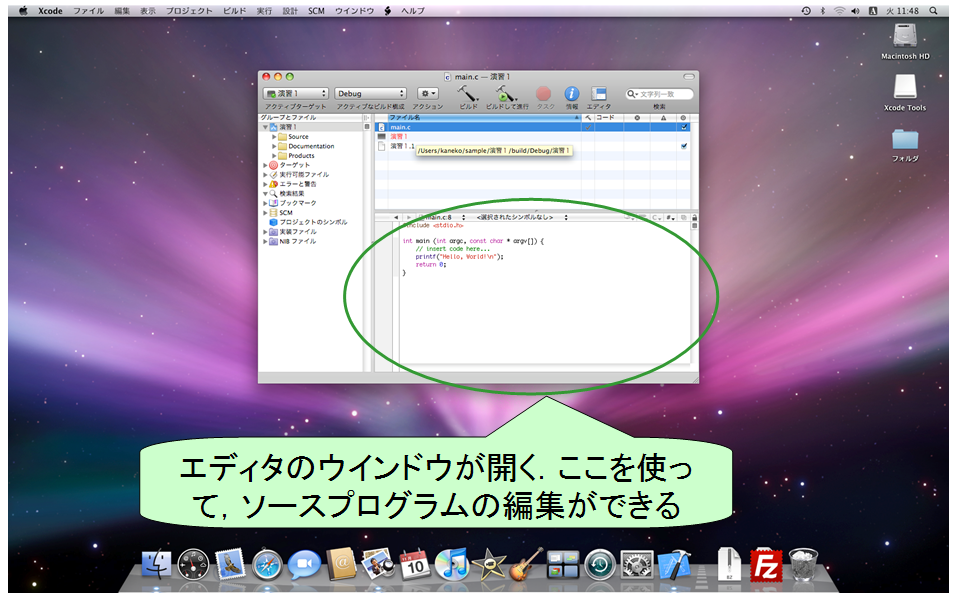Select the ターゲット target icon
956x602 pixels.
pyautogui.click(x=274, y=165)
